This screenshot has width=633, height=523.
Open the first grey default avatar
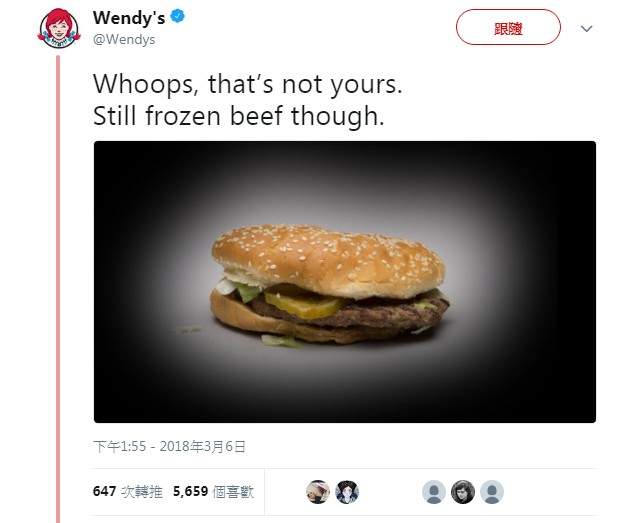[x=434, y=492]
